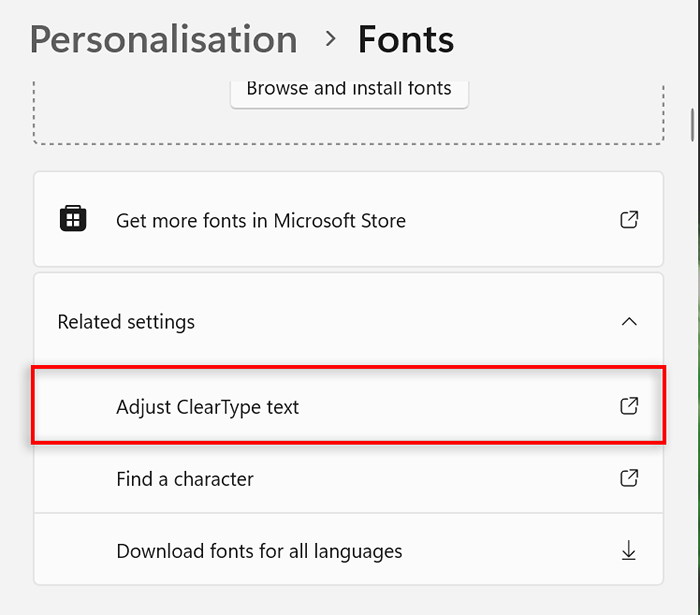
Task: Open the Find a character option
Action: [348, 478]
